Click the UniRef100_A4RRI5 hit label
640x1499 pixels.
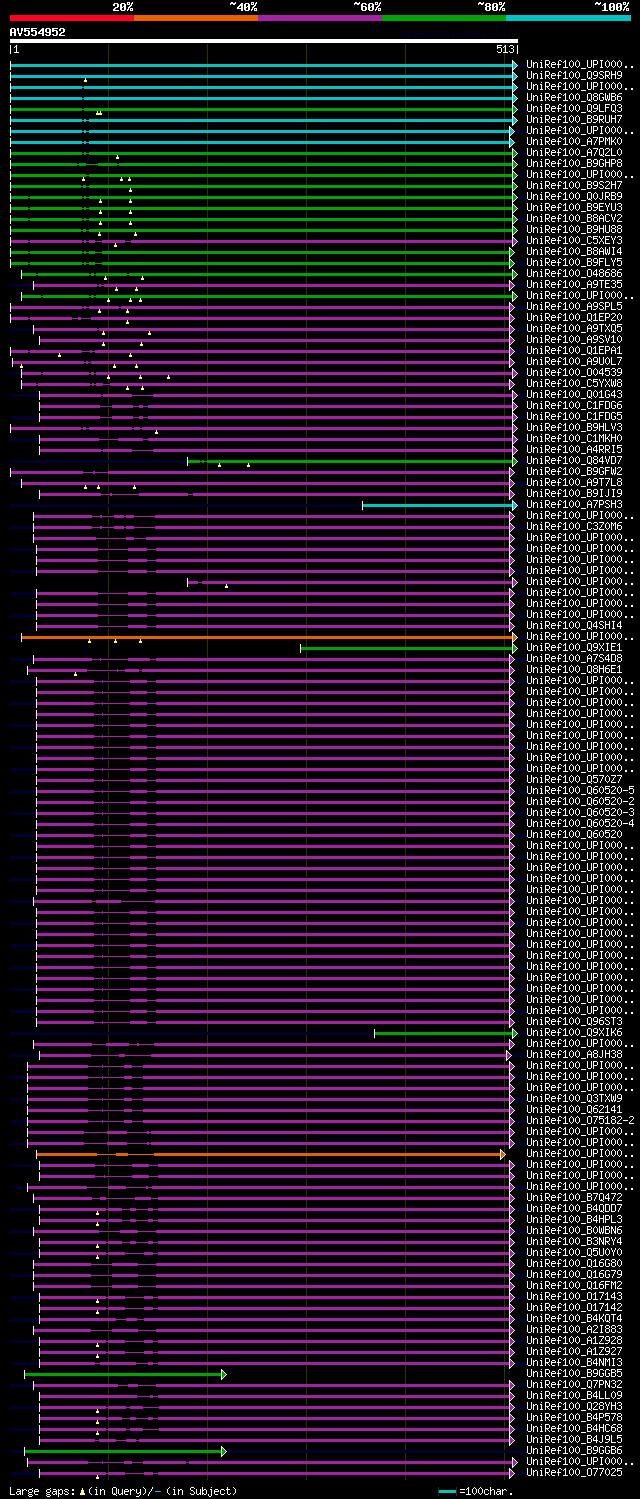click(x=574, y=449)
